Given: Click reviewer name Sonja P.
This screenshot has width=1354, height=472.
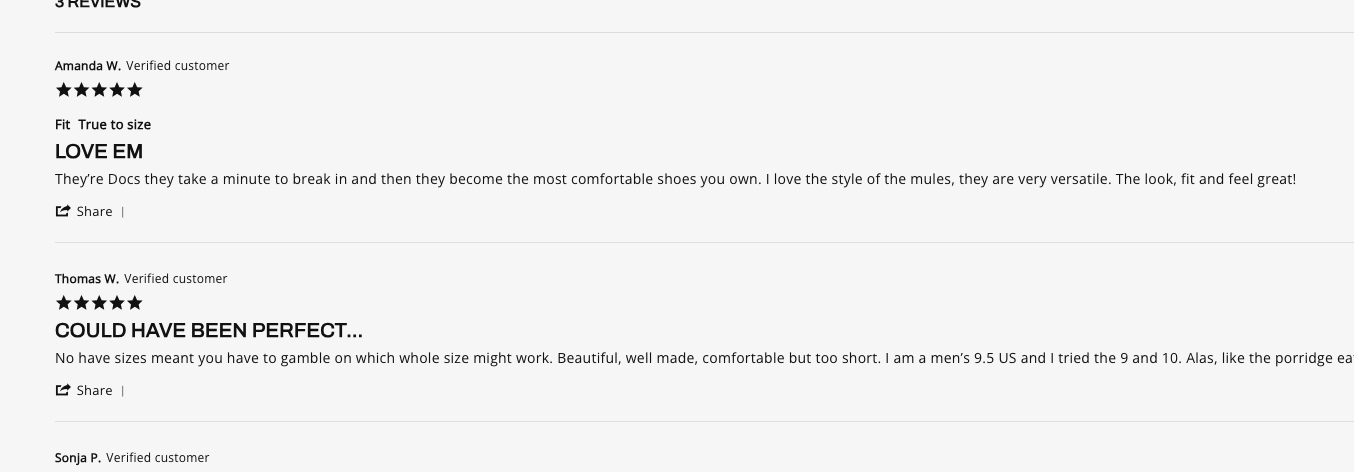Looking at the screenshot, I should click(78, 458).
